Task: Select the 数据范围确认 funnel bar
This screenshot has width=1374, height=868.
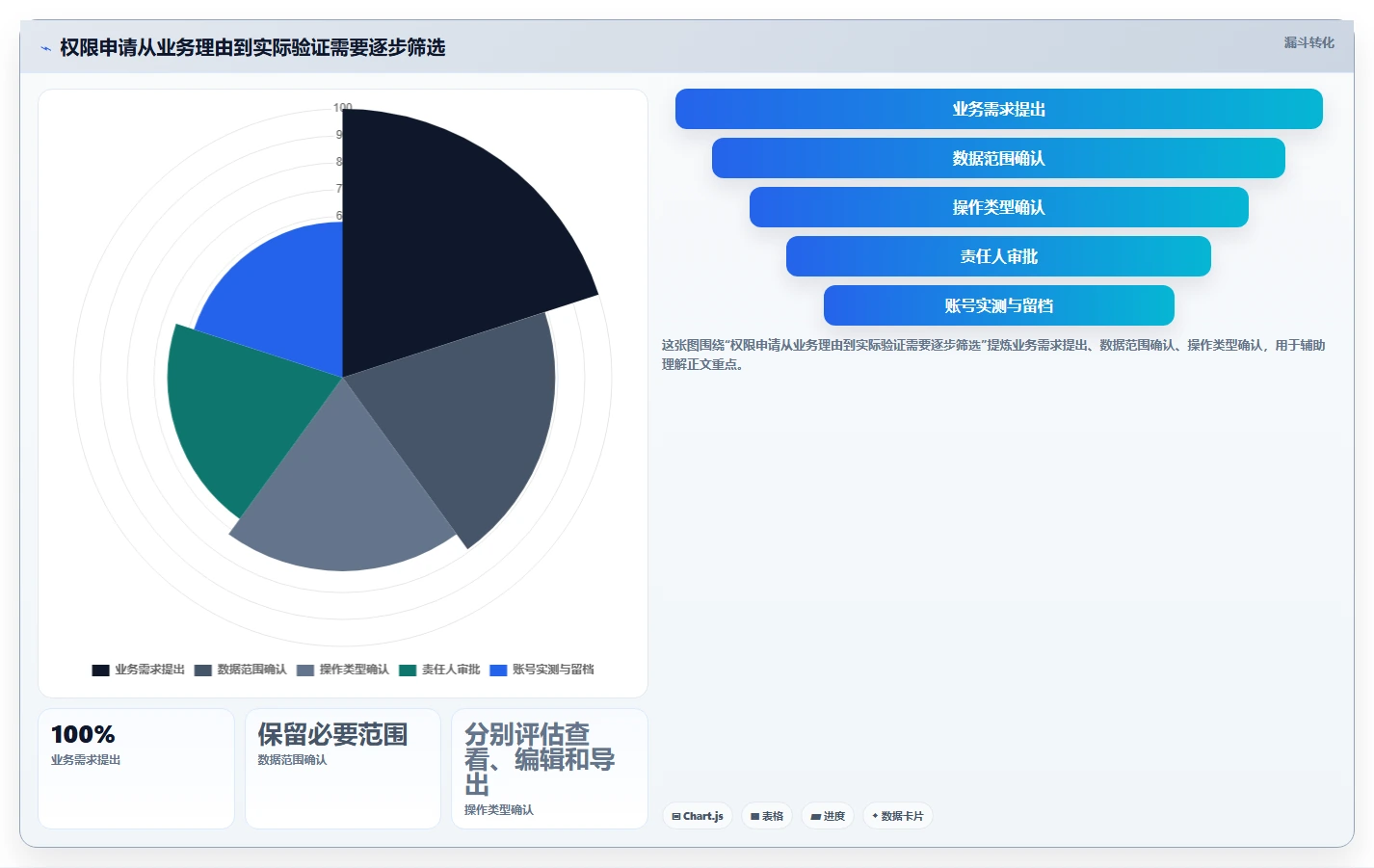Action: pyautogui.click(x=998, y=158)
